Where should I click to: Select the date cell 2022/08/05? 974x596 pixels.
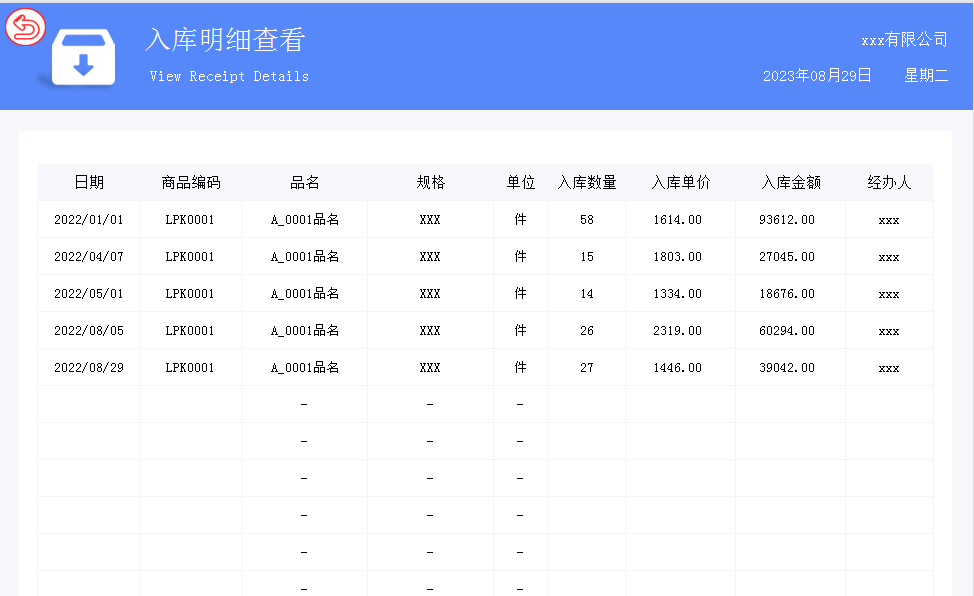pyautogui.click(x=89, y=331)
